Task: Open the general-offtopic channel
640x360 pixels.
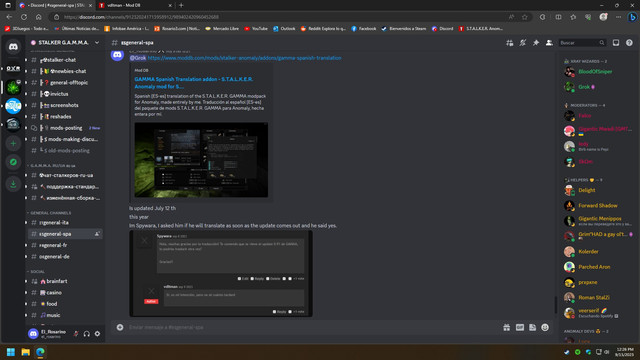Action: pos(64,82)
